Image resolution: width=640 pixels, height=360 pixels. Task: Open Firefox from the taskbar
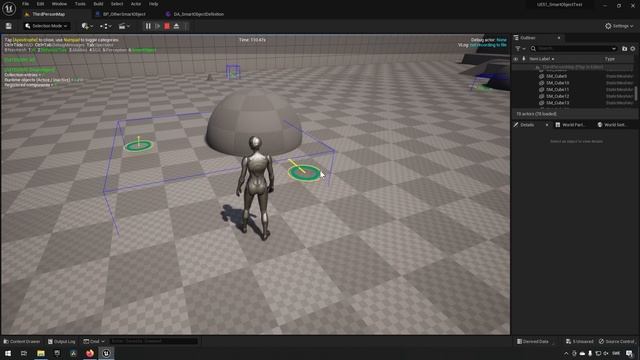point(90,353)
